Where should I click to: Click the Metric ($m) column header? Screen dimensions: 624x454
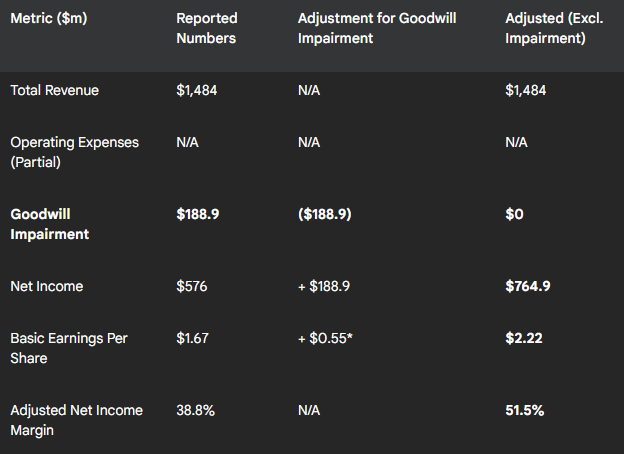(49, 18)
